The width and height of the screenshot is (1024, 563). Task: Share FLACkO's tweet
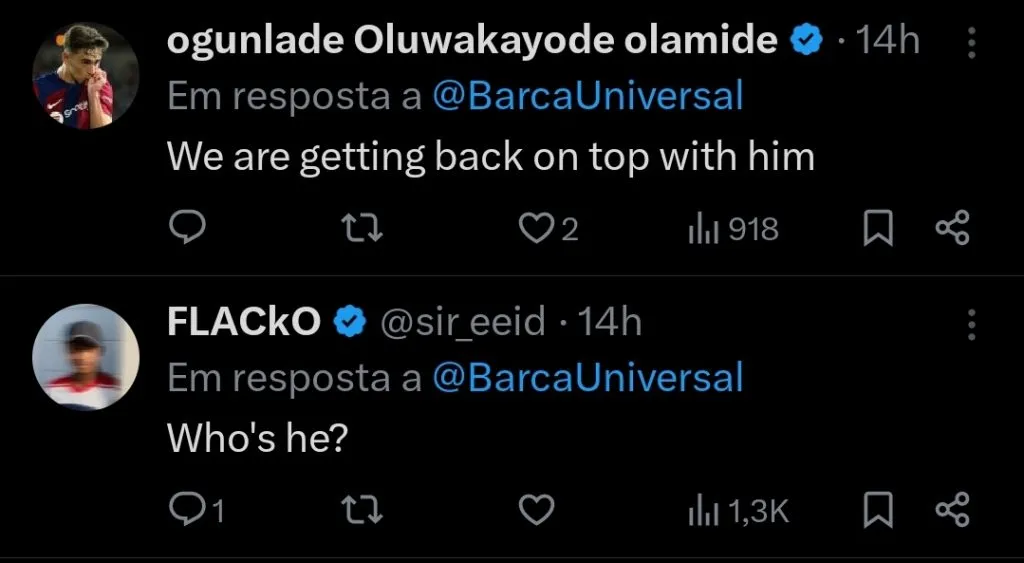[x=952, y=511]
